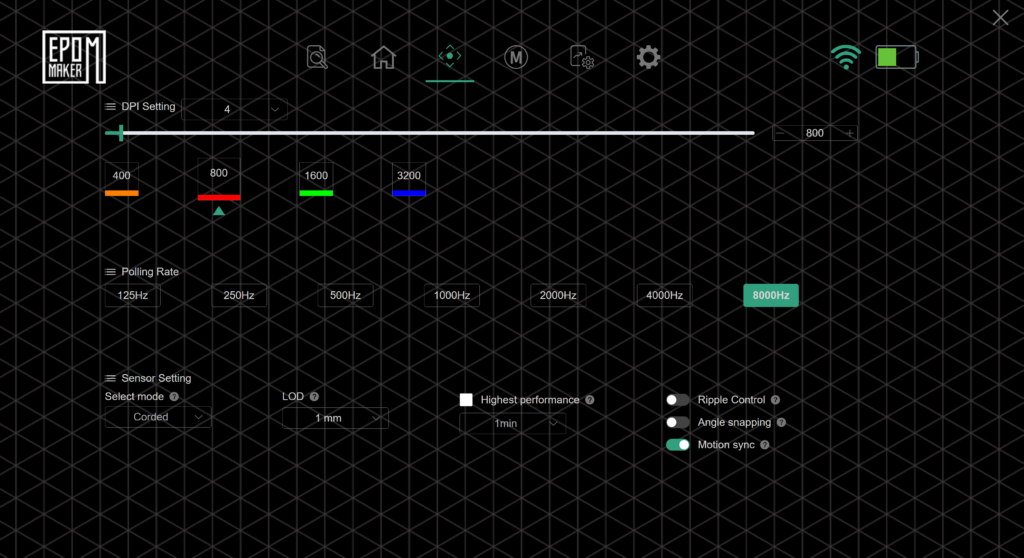
Task: Click the plus button beside DPI value 800
Action: click(x=850, y=133)
